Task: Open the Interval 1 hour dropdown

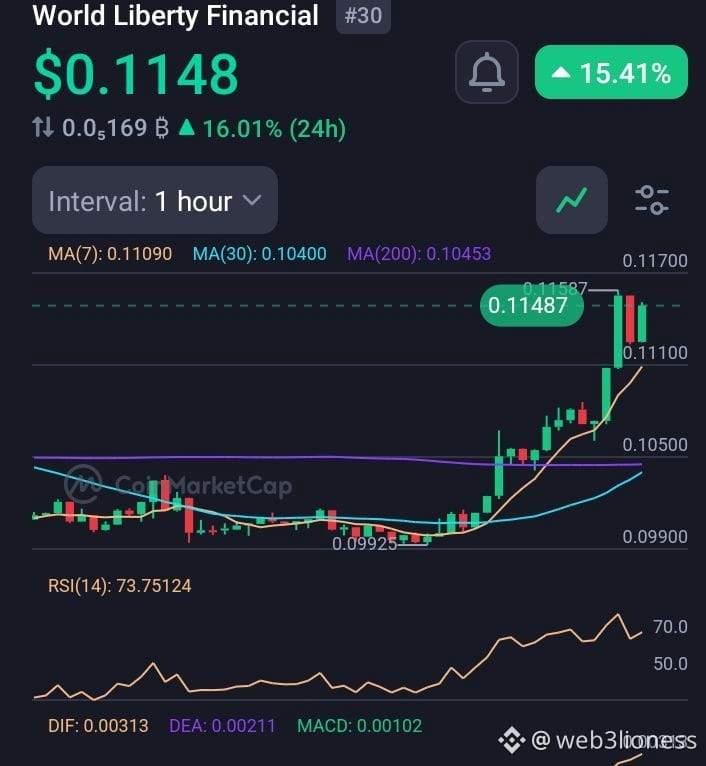Action: 155,200
